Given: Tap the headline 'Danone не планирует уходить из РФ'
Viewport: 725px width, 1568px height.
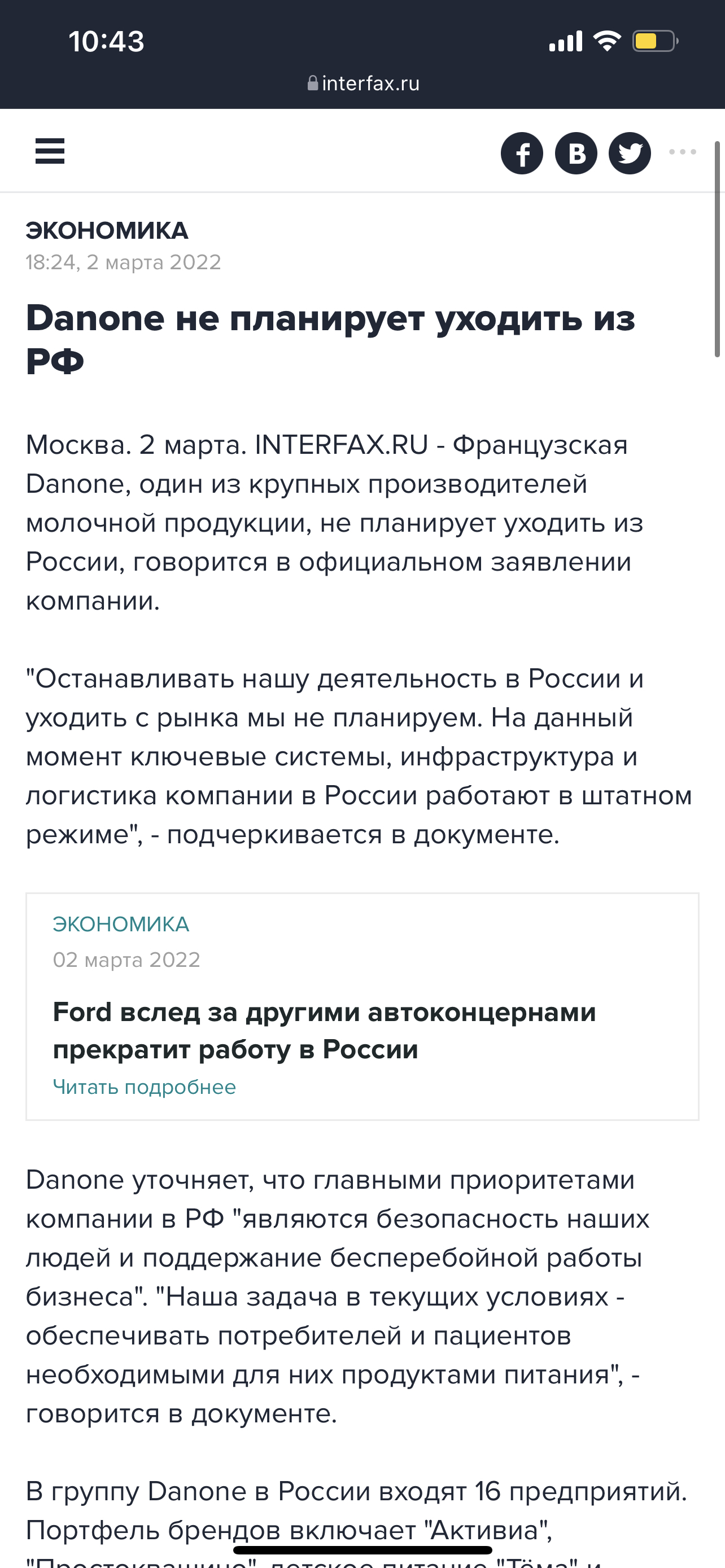Looking at the screenshot, I should 330,339.
